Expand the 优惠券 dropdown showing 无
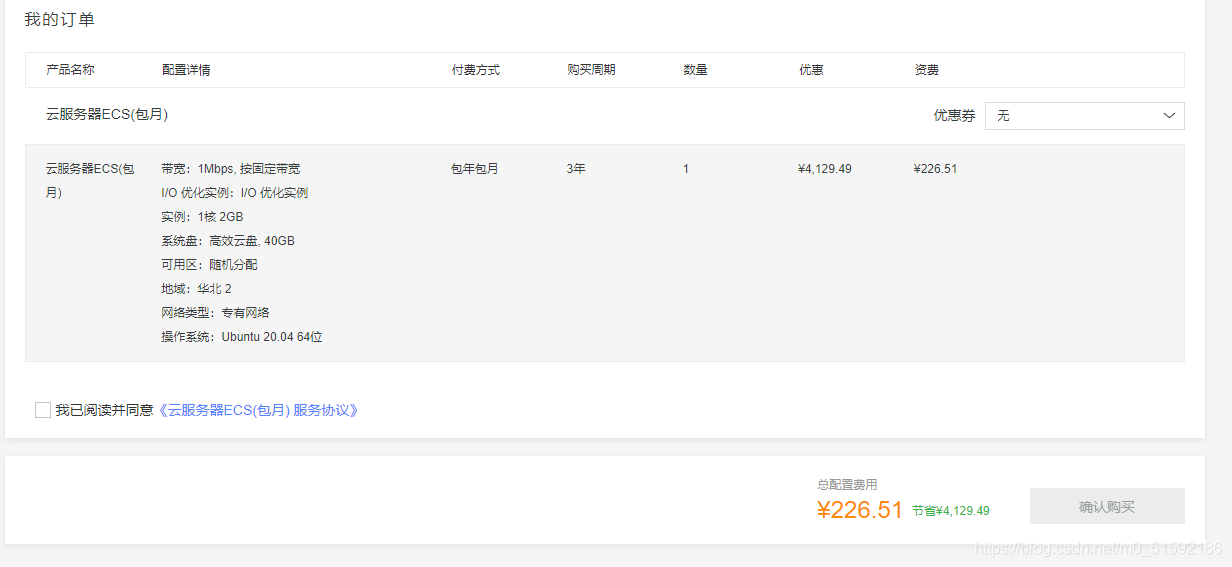 (x=1084, y=116)
